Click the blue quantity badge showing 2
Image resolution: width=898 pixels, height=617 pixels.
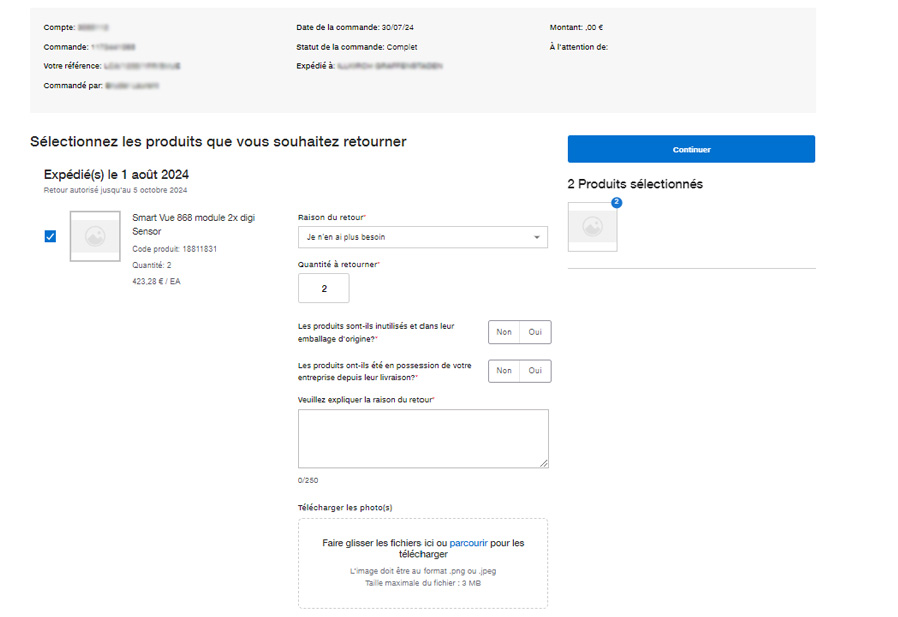point(616,202)
